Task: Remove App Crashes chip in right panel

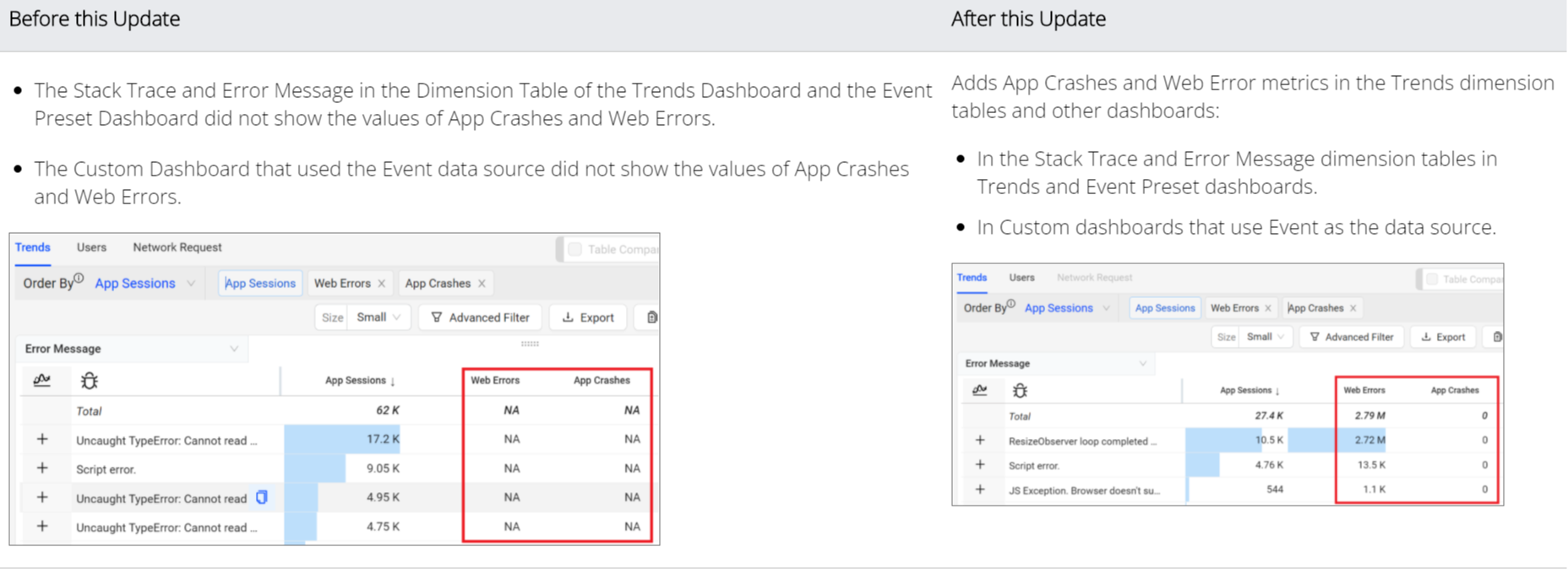Action: click(x=1353, y=308)
